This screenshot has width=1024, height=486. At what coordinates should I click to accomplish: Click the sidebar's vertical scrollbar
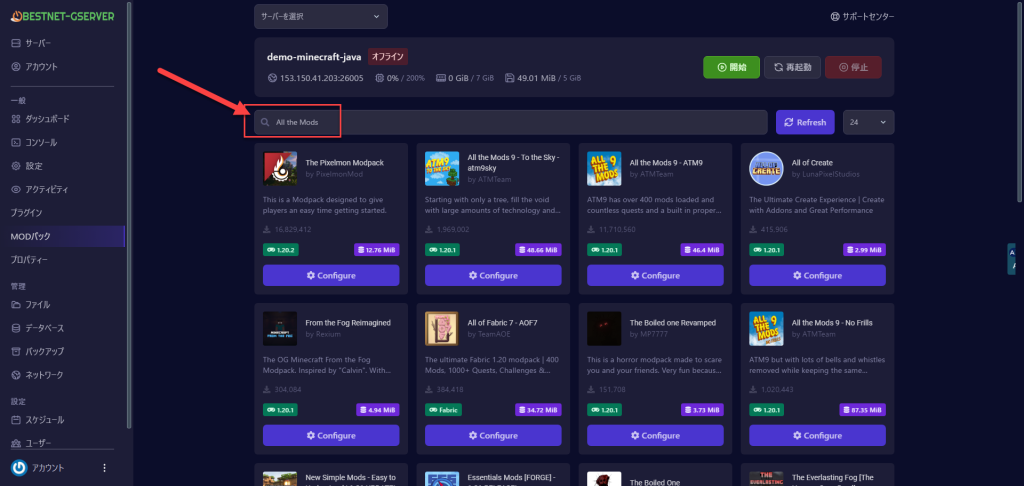129,216
